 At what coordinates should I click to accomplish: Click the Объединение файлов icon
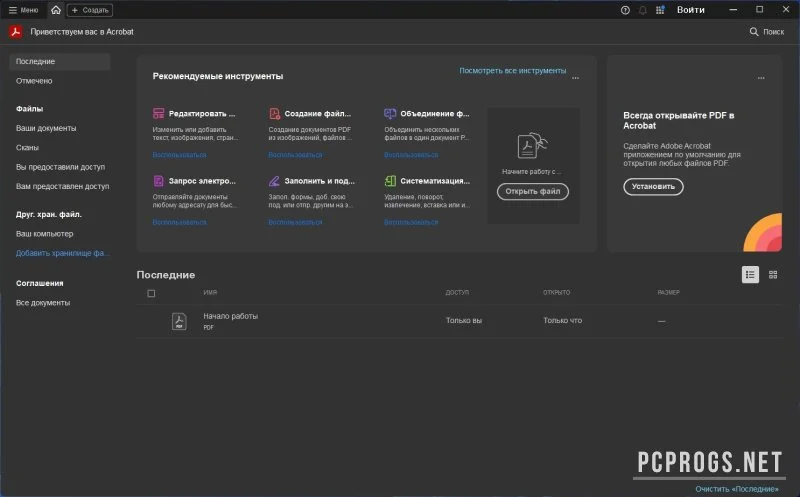click(x=390, y=113)
